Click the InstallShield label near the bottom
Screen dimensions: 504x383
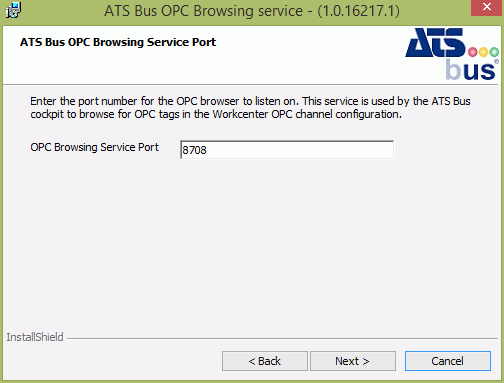[35, 337]
